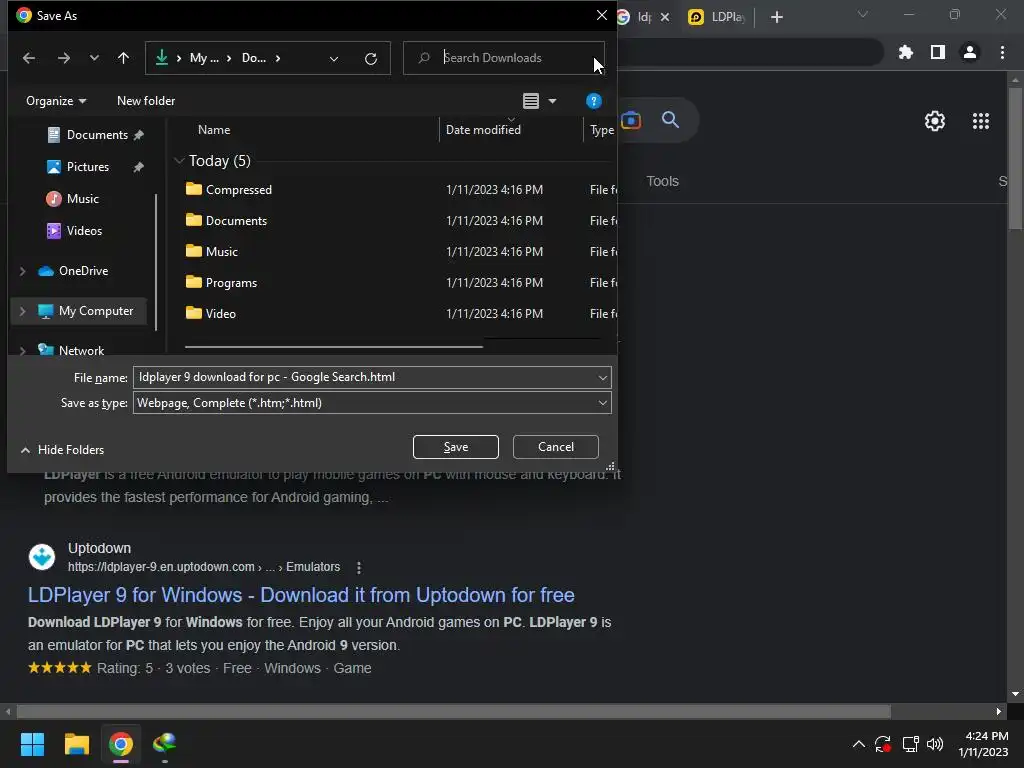Open Chrome tab search dropdown
1024x768 pixels.
pos(863,14)
